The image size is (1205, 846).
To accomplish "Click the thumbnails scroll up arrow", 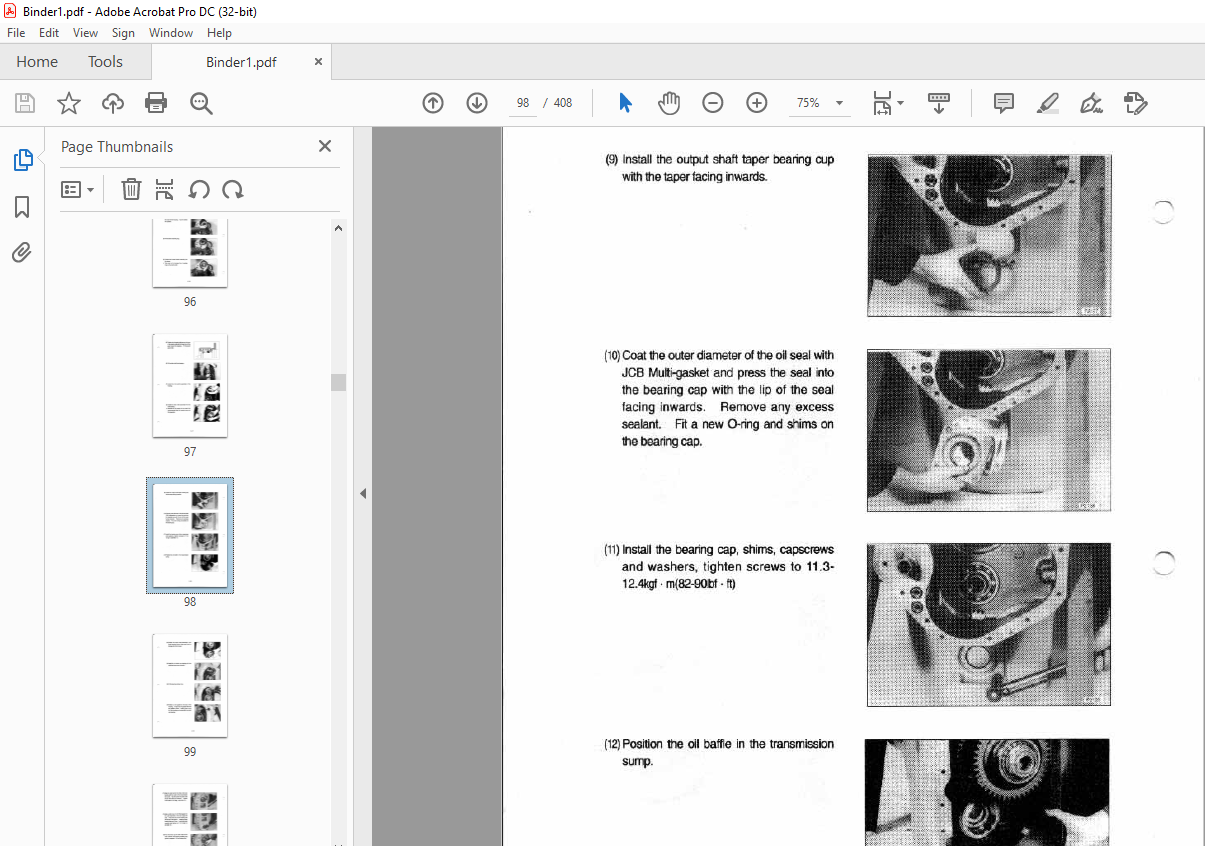I will coord(339,228).
